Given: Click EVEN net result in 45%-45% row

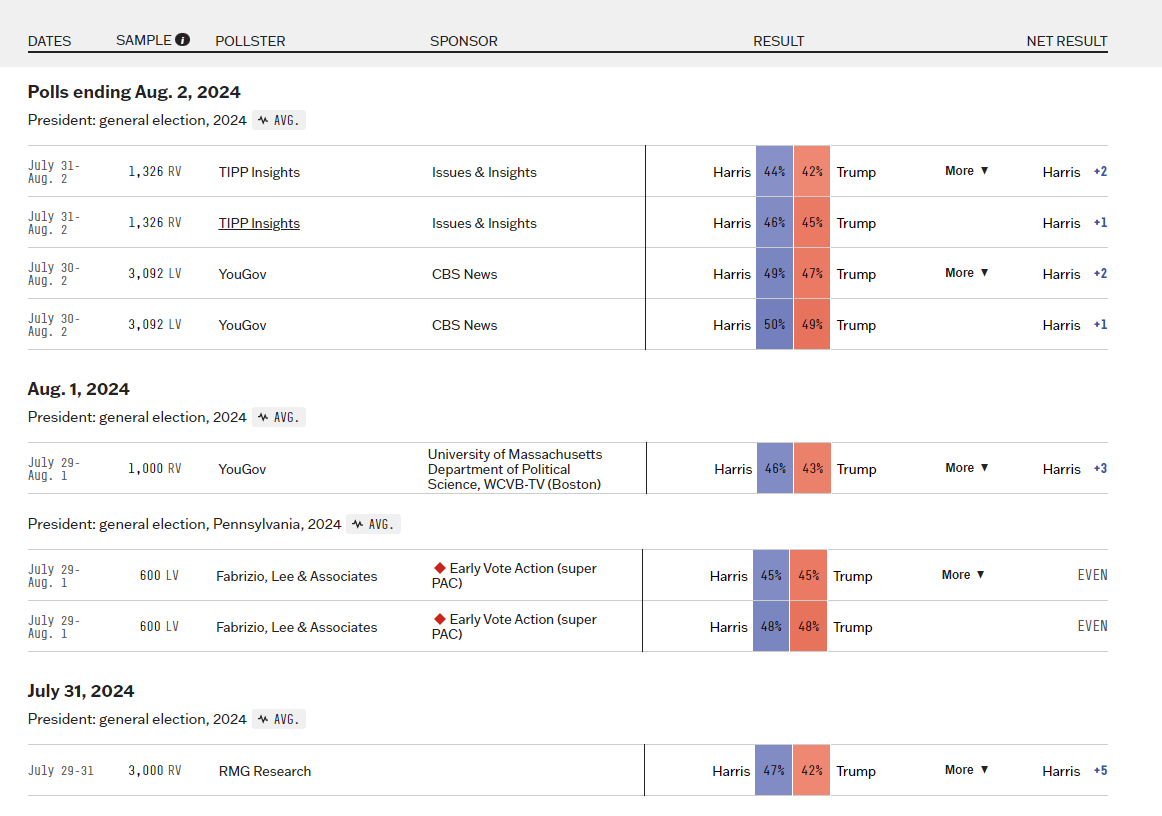Looking at the screenshot, I should (x=1092, y=575).
